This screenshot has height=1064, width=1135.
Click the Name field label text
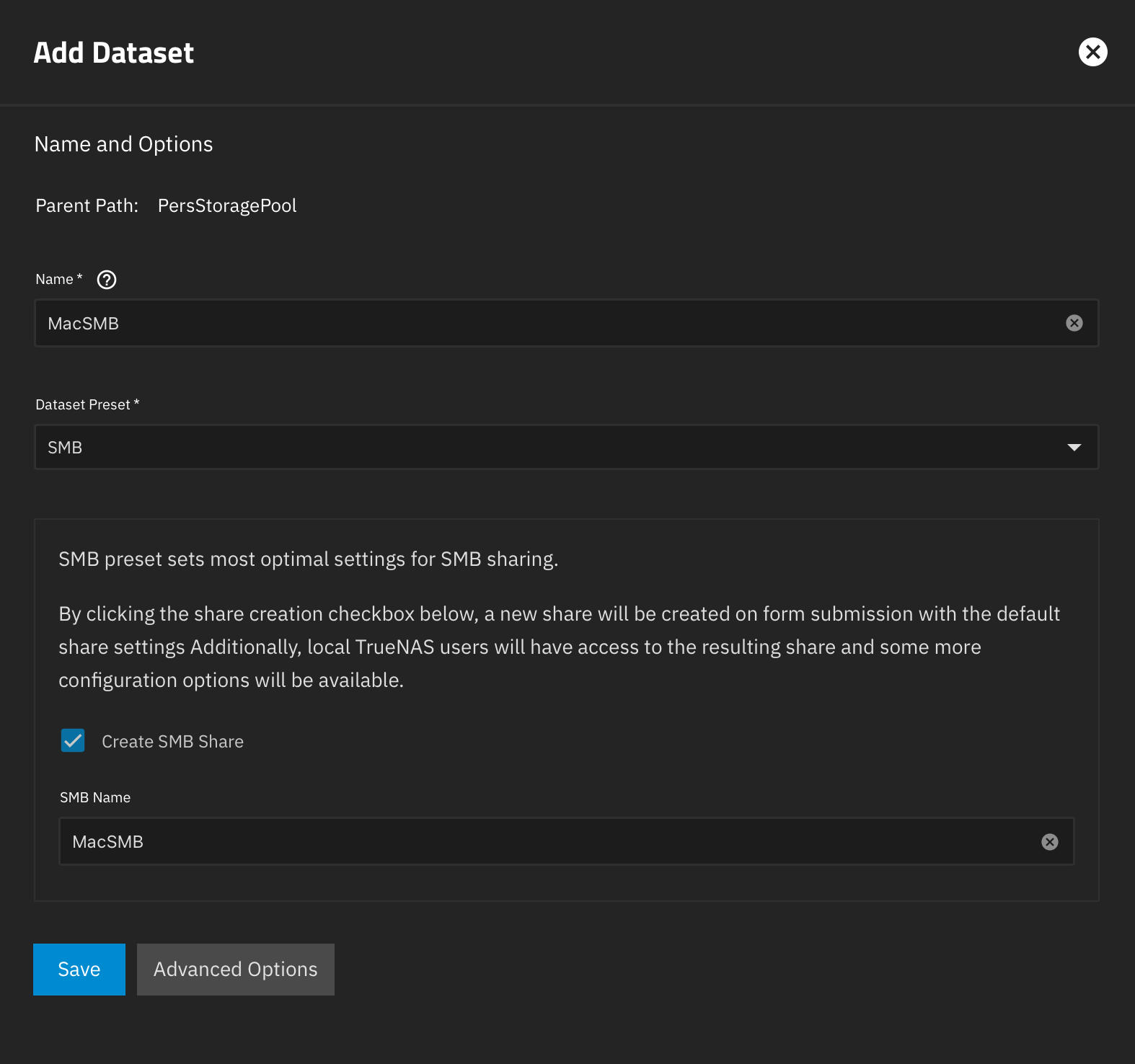point(55,280)
